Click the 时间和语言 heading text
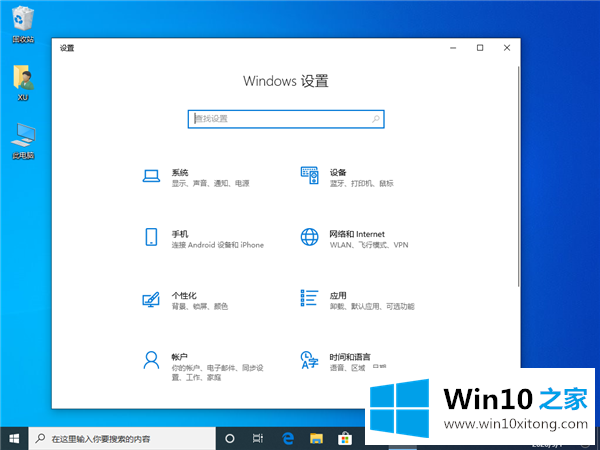 click(x=350, y=357)
